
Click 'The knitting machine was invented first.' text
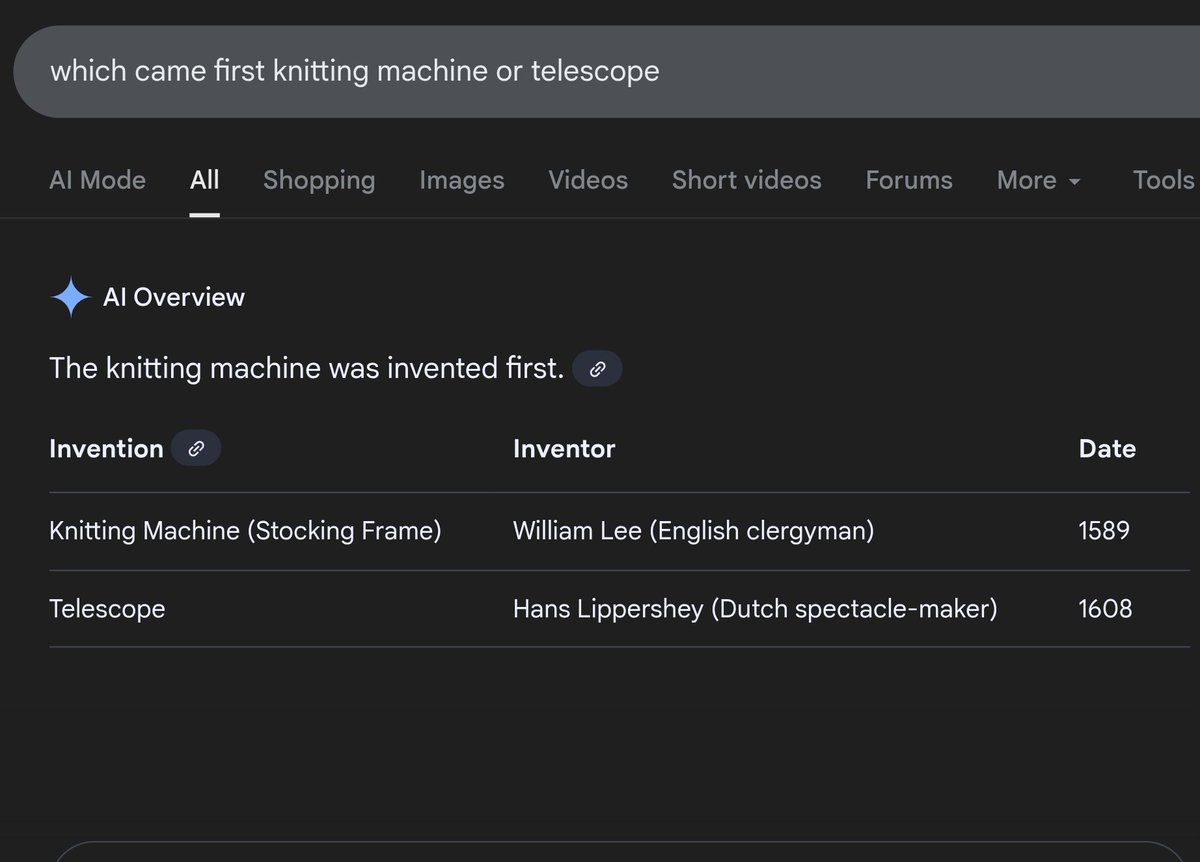click(x=306, y=369)
